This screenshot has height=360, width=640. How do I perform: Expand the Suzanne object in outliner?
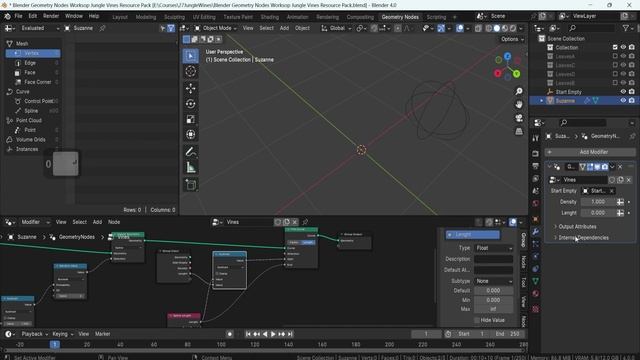pos(541,101)
